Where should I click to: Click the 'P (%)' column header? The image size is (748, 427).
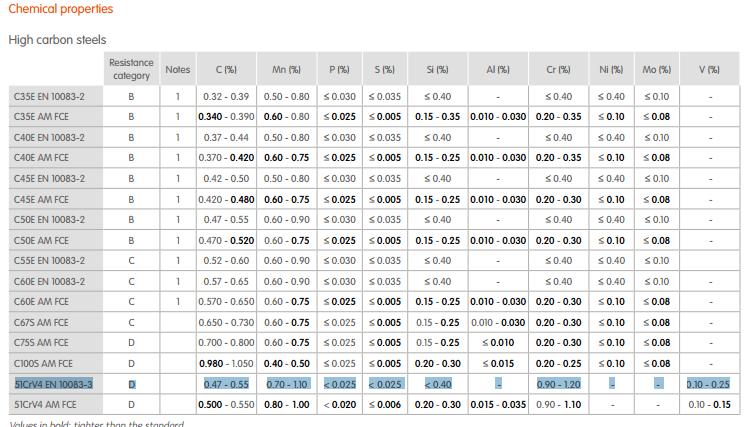[x=339, y=69]
